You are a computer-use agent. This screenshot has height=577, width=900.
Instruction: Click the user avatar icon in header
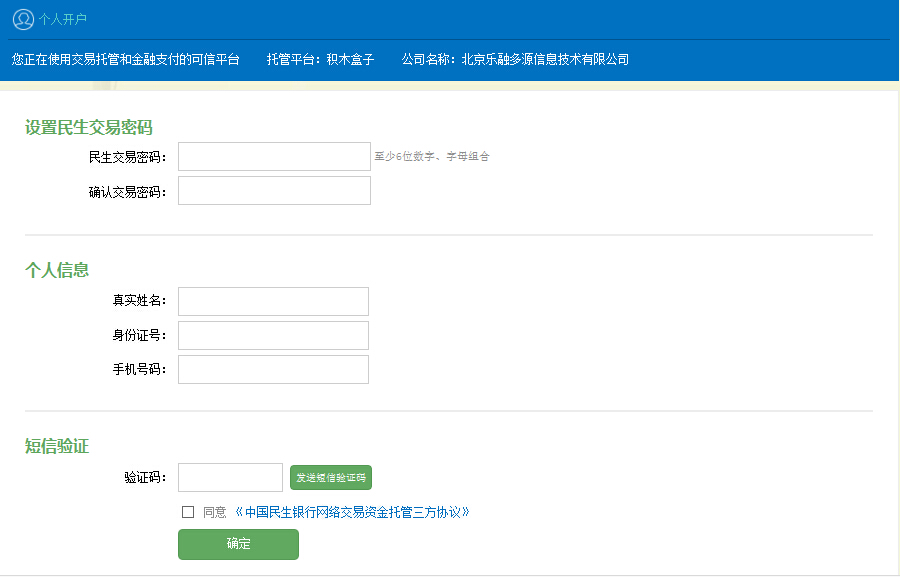[x=23, y=20]
